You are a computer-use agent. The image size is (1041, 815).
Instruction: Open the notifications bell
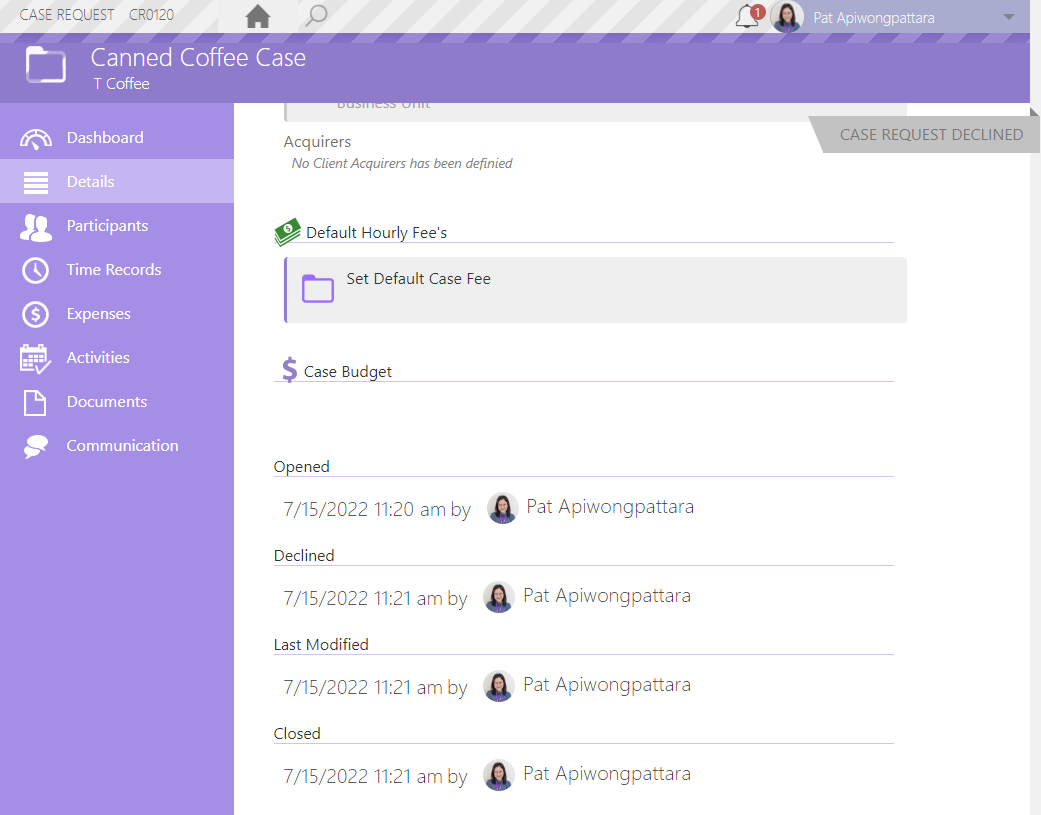[748, 16]
